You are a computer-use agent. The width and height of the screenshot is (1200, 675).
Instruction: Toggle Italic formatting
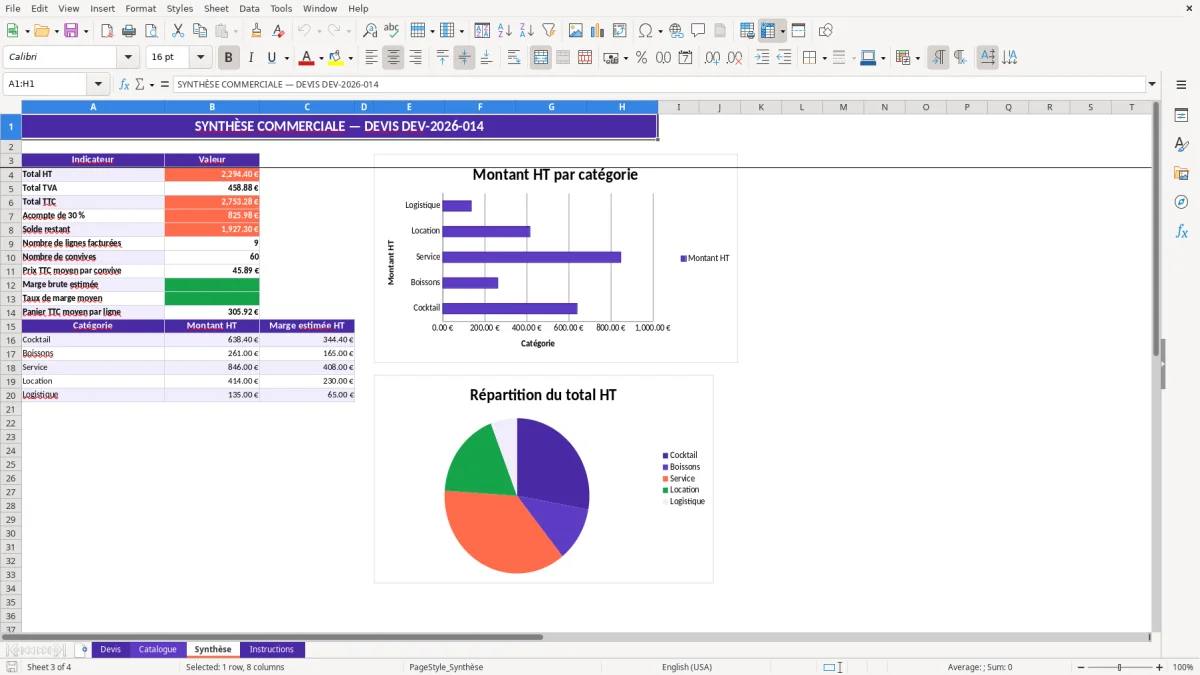pos(250,58)
